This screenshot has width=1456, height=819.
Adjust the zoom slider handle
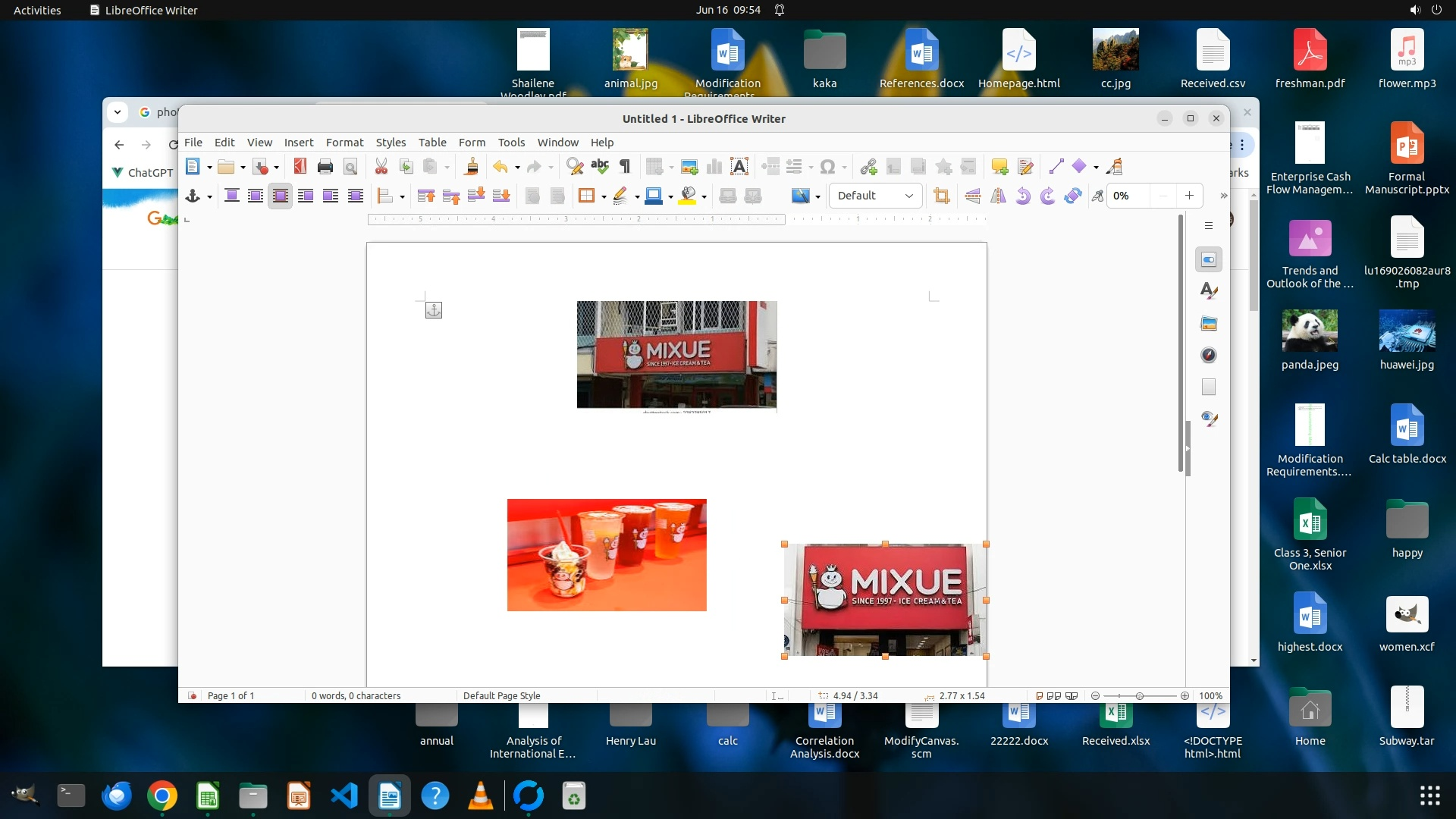tap(1140, 695)
